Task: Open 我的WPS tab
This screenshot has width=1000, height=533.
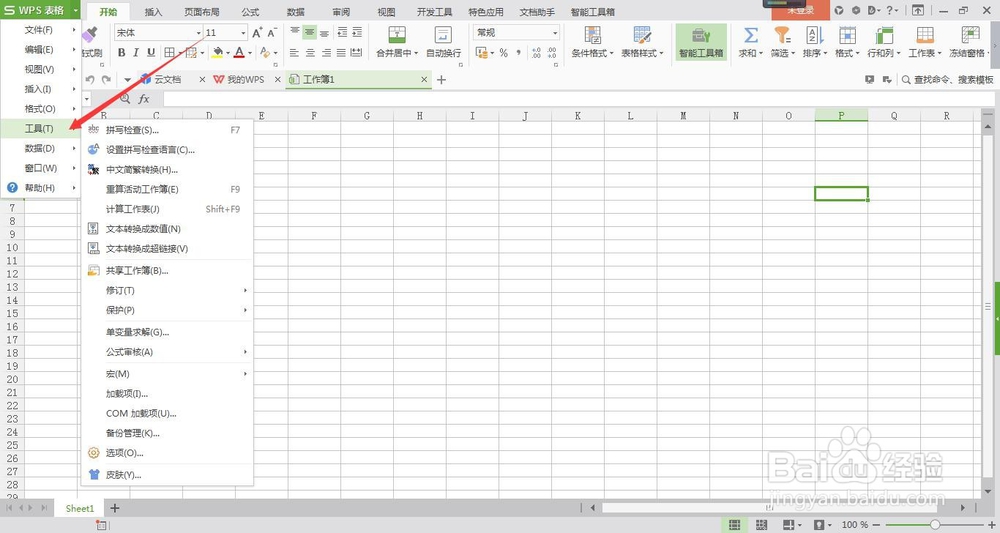Action: (246, 80)
